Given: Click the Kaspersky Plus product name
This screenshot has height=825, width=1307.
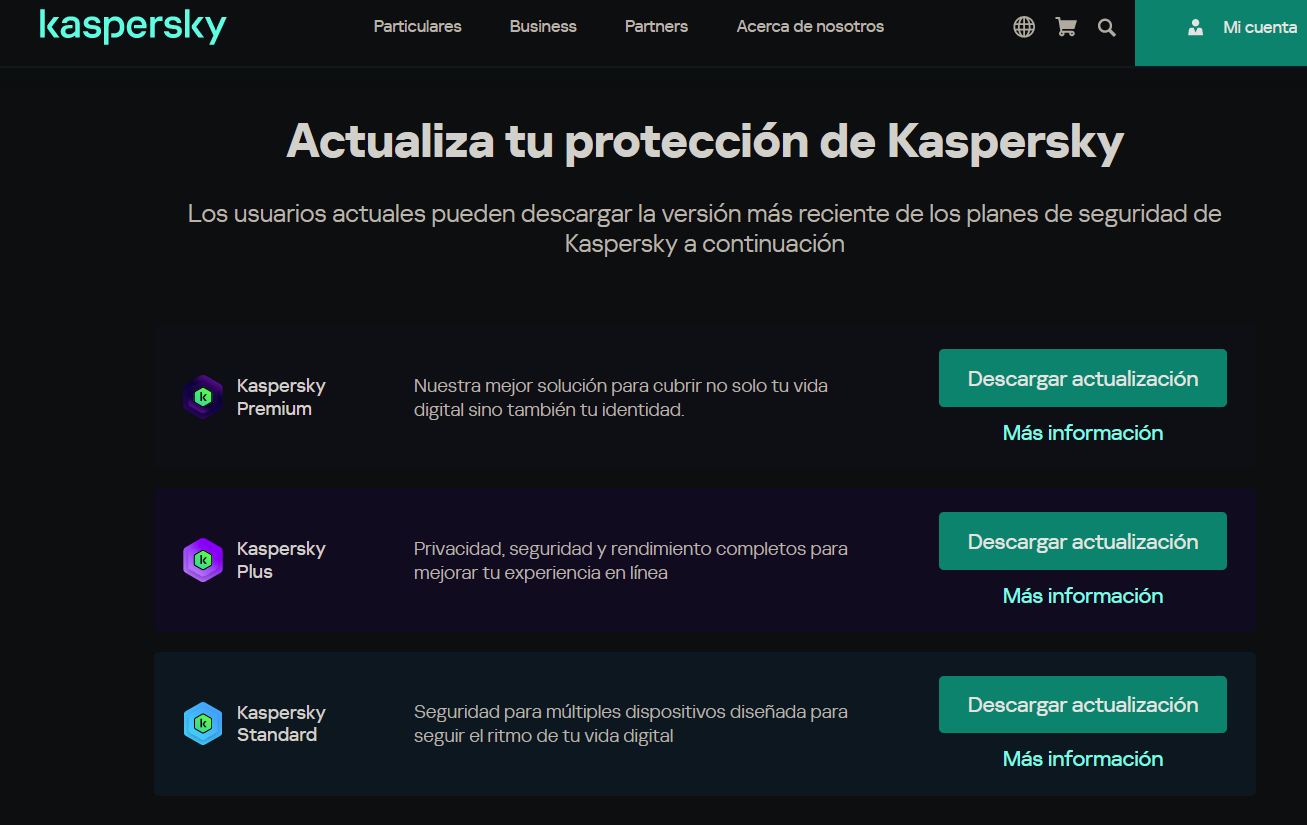Looking at the screenshot, I should (x=281, y=560).
